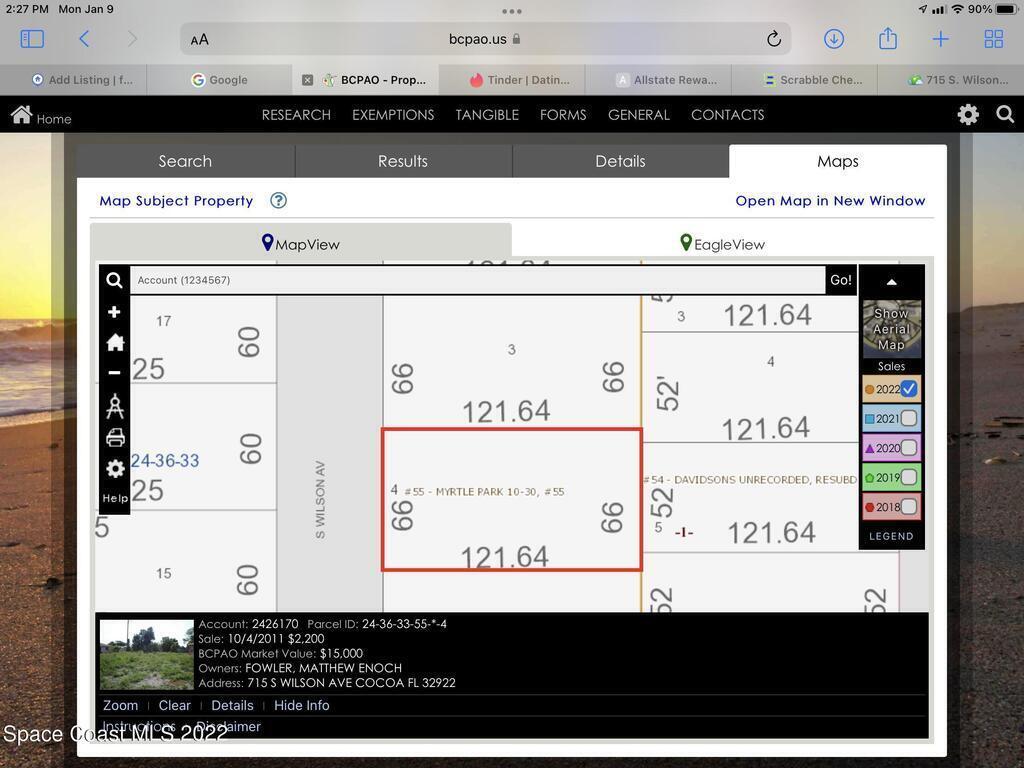The height and width of the screenshot is (768, 1024).
Task: Click the print map icon
Action: pyautogui.click(x=114, y=438)
